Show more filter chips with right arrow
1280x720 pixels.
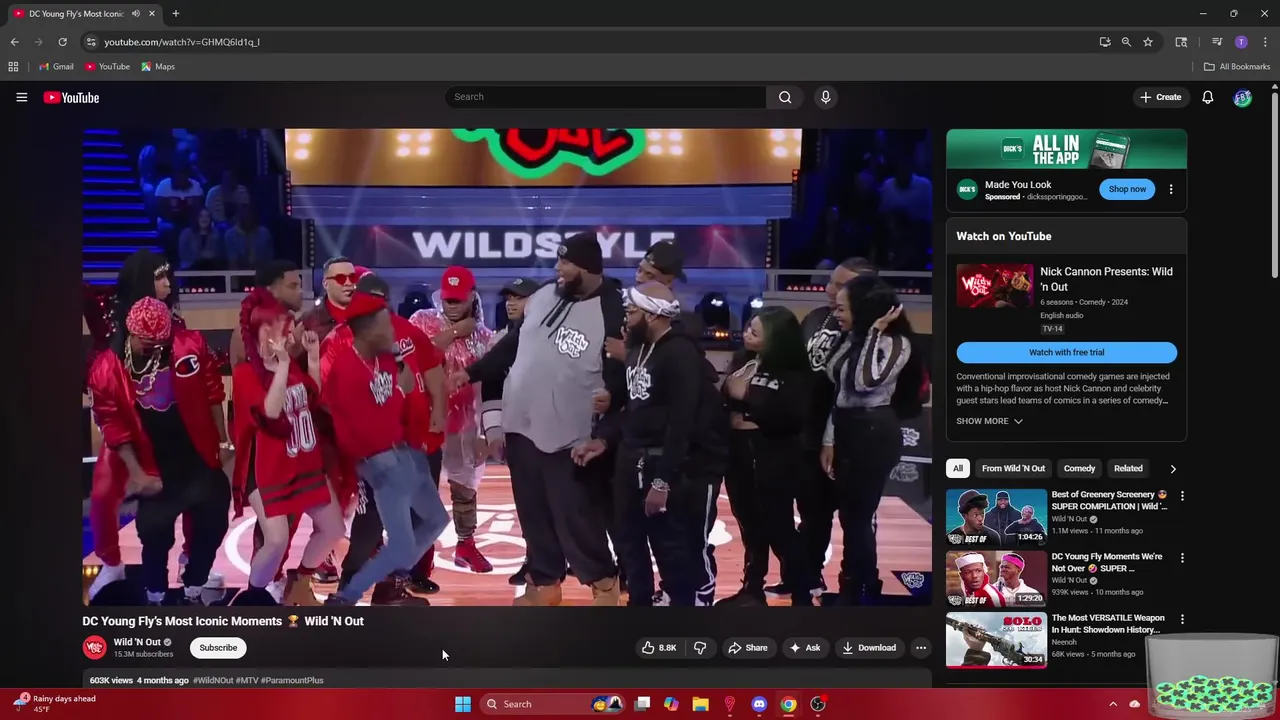coord(1173,468)
